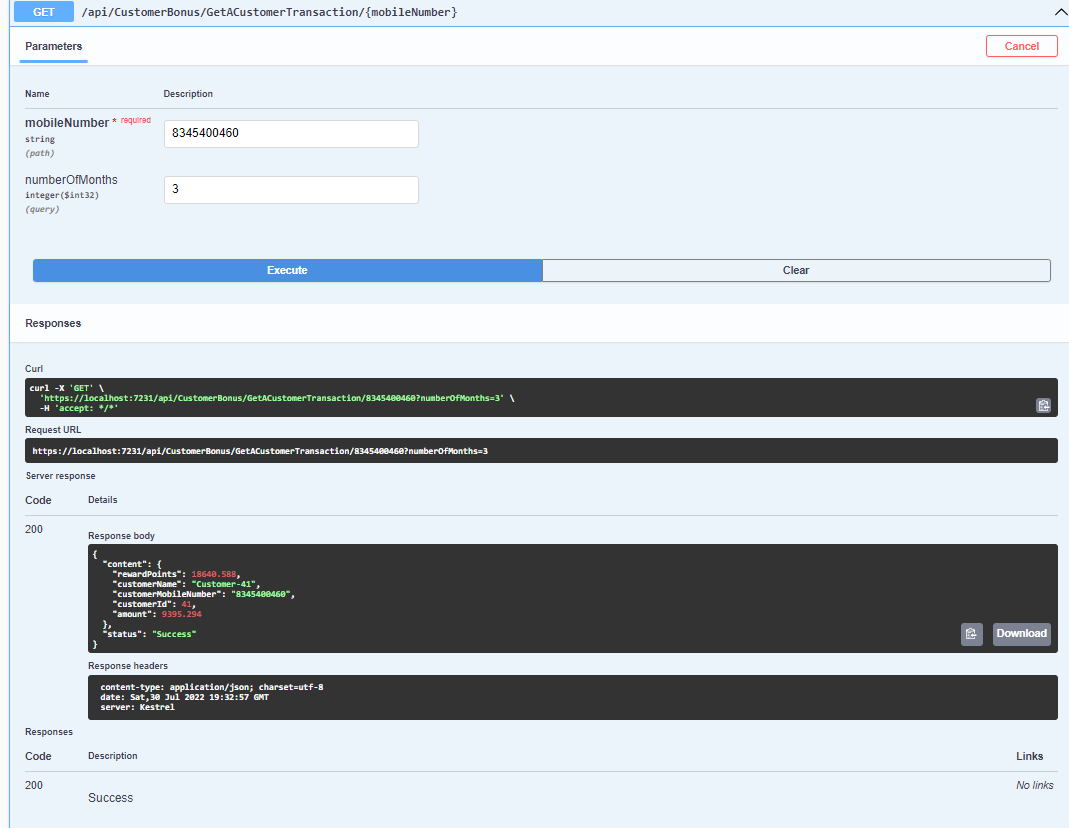The image size is (1069, 828).
Task: Focus the numberOfMonths parameter field
Action: 290,189
